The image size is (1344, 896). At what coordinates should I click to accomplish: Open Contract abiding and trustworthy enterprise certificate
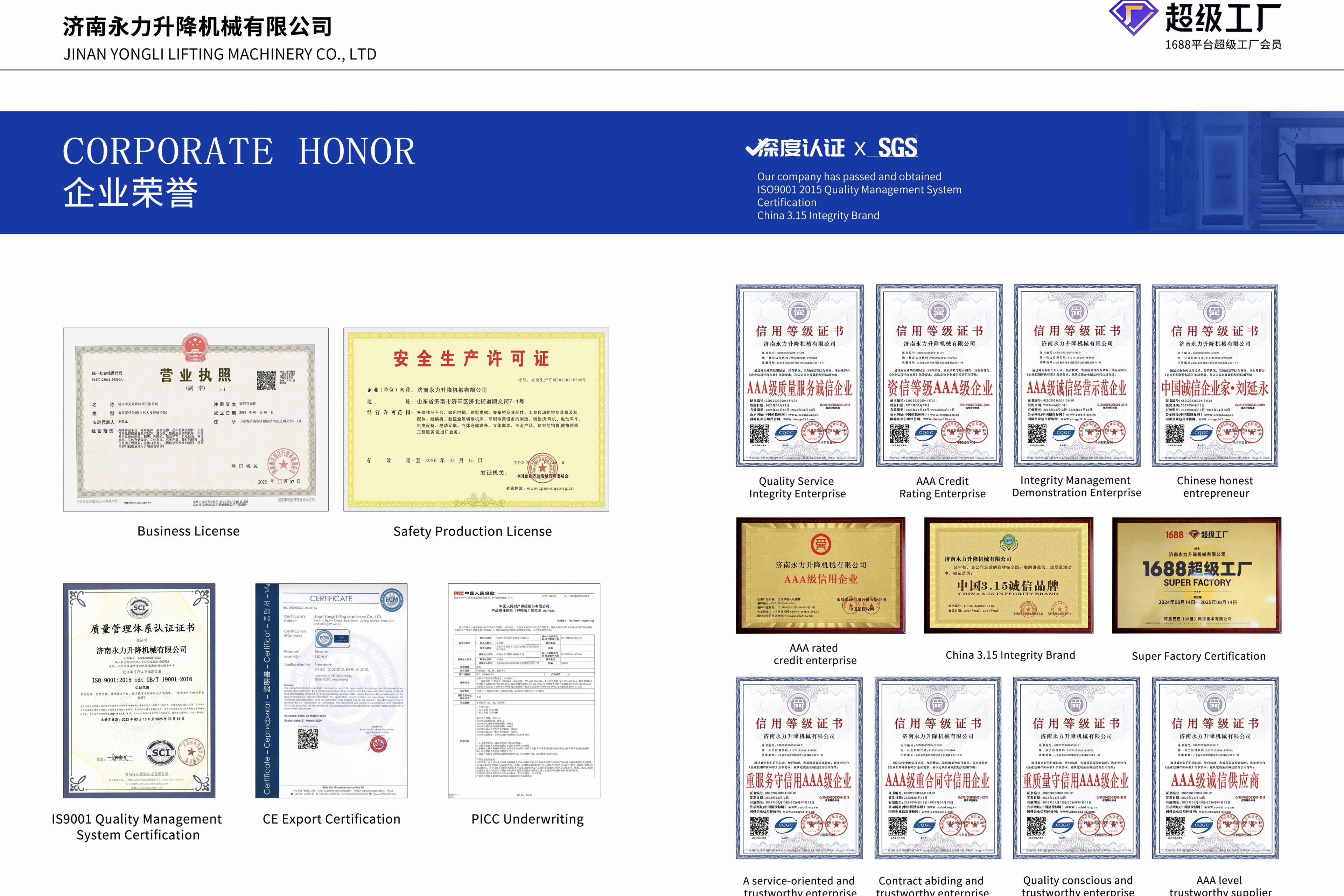pos(938,768)
